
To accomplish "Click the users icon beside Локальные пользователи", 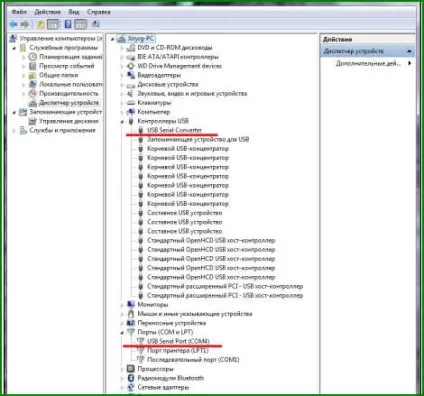I will click(33, 84).
